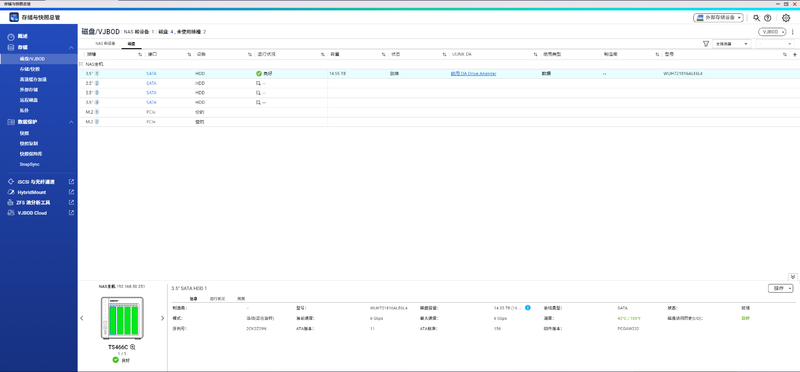Open the filter selector dropdown
The image size is (800, 372).
point(732,44)
